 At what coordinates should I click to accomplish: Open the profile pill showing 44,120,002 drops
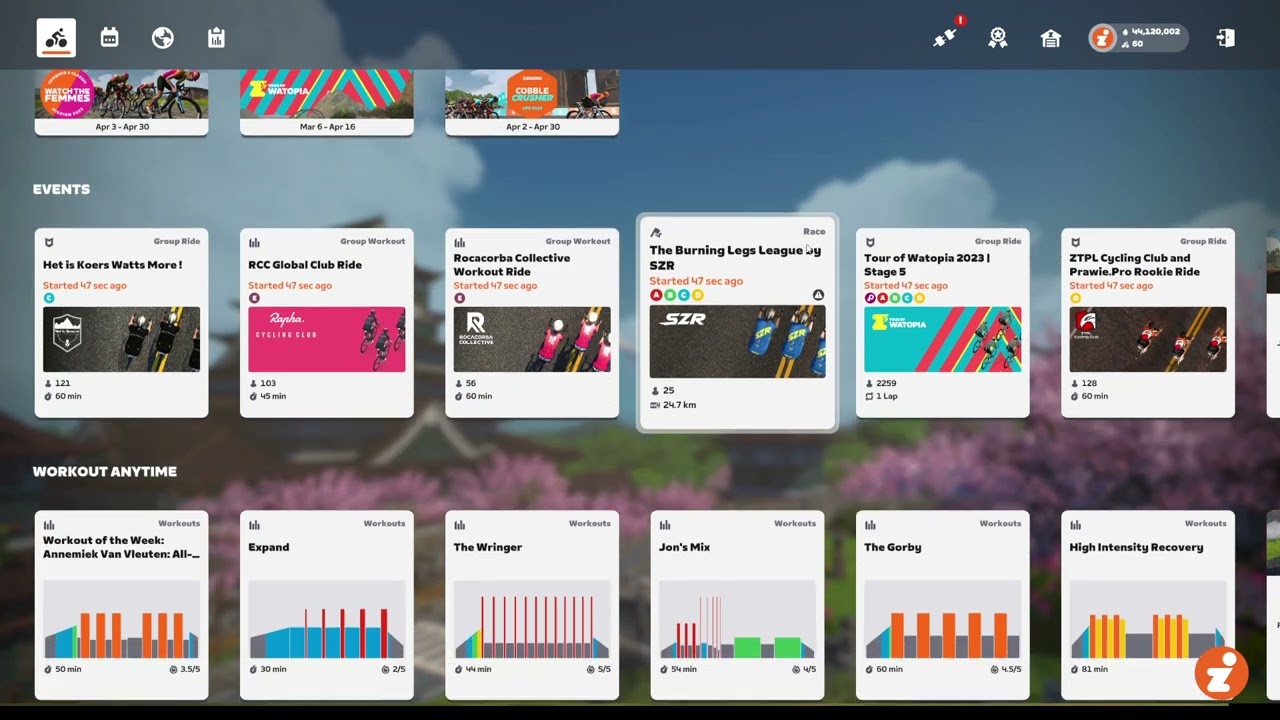[1139, 38]
